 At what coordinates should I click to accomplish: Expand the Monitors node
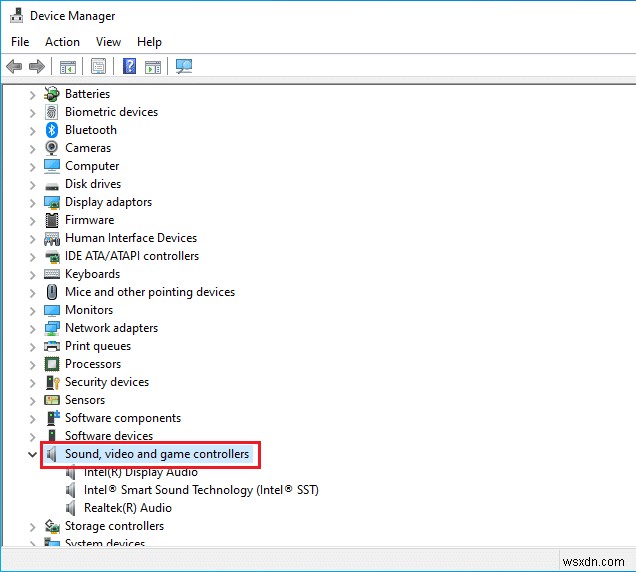[x=32, y=311]
